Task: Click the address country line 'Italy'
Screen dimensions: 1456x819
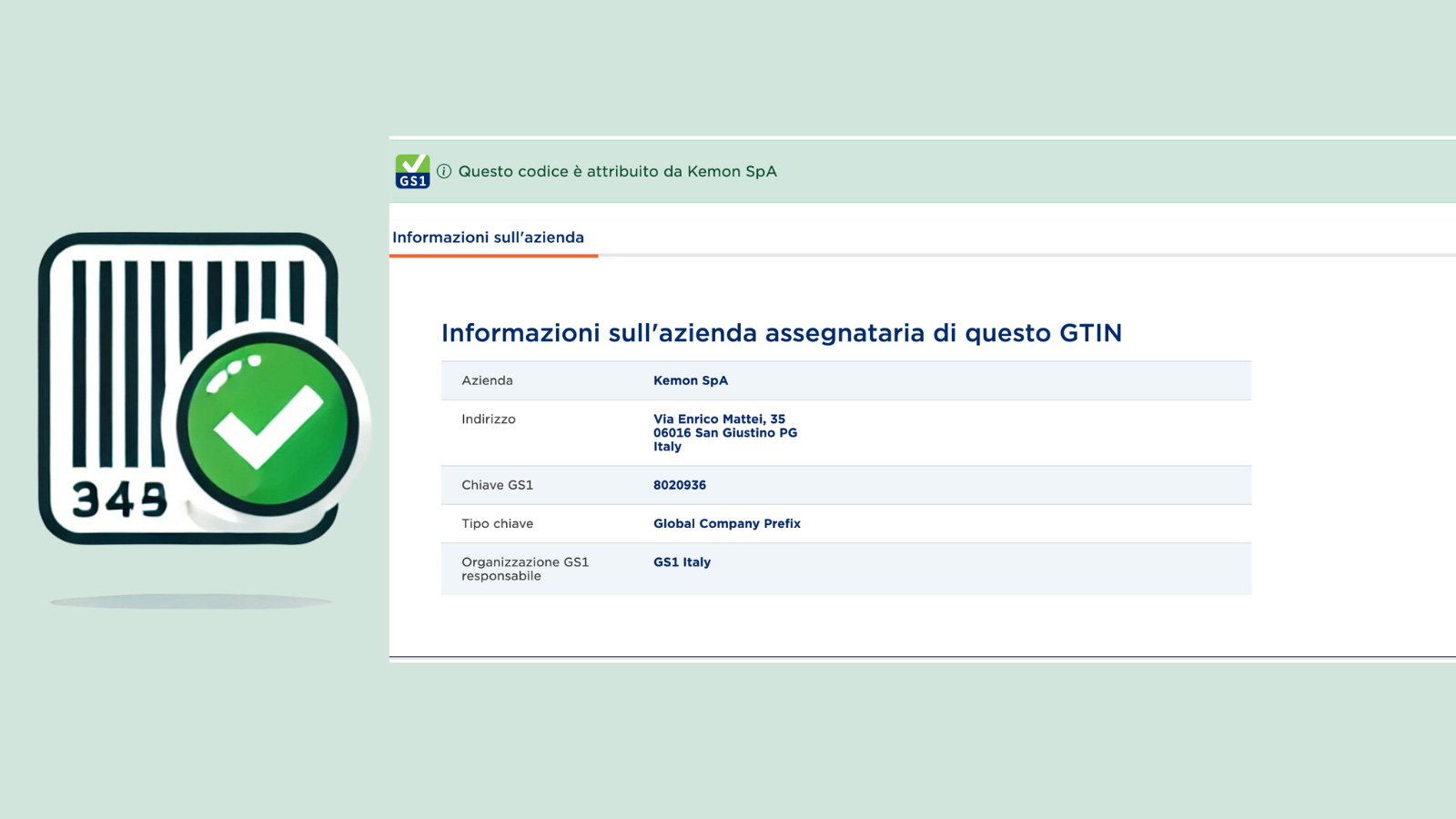Action: [667, 447]
